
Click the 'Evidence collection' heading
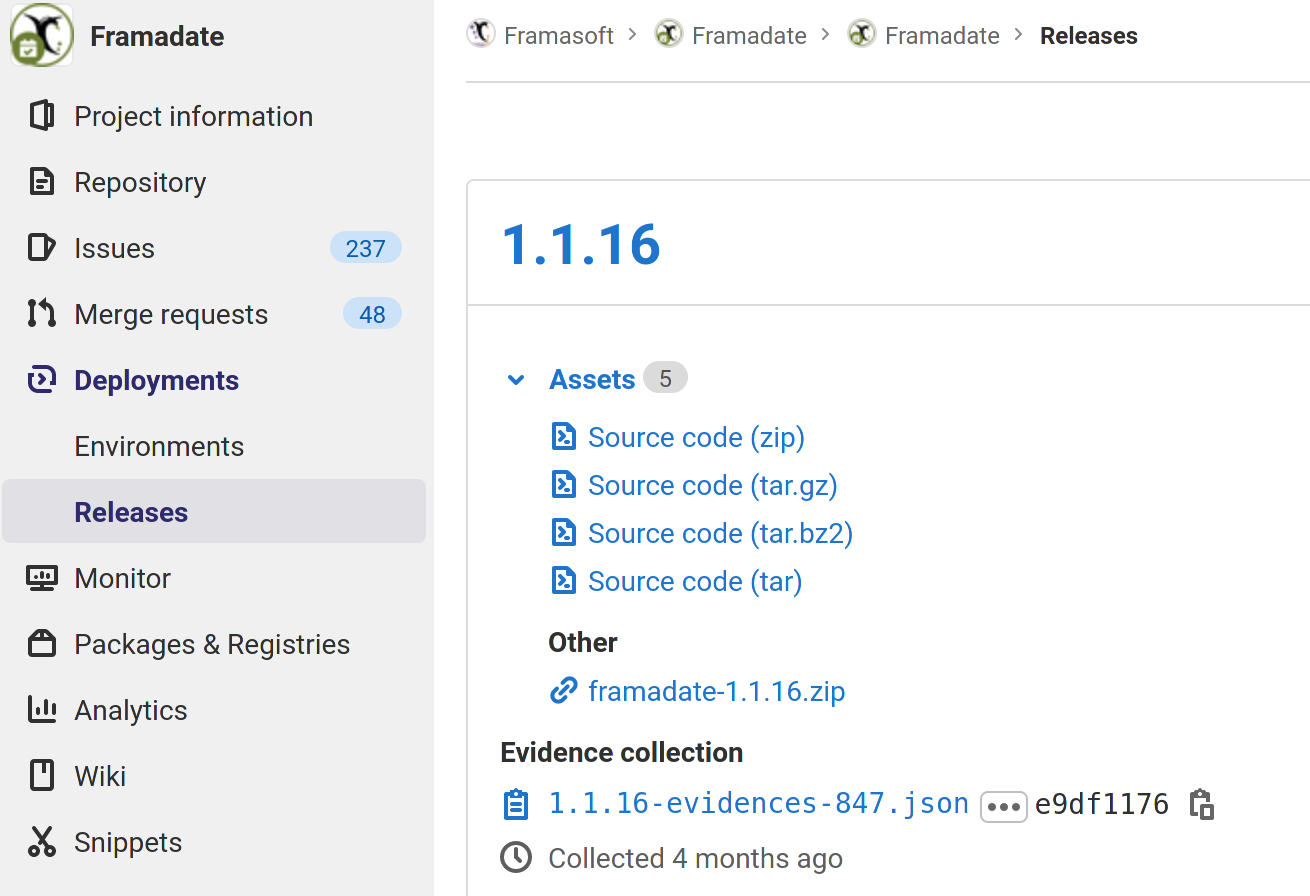click(622, 752)
